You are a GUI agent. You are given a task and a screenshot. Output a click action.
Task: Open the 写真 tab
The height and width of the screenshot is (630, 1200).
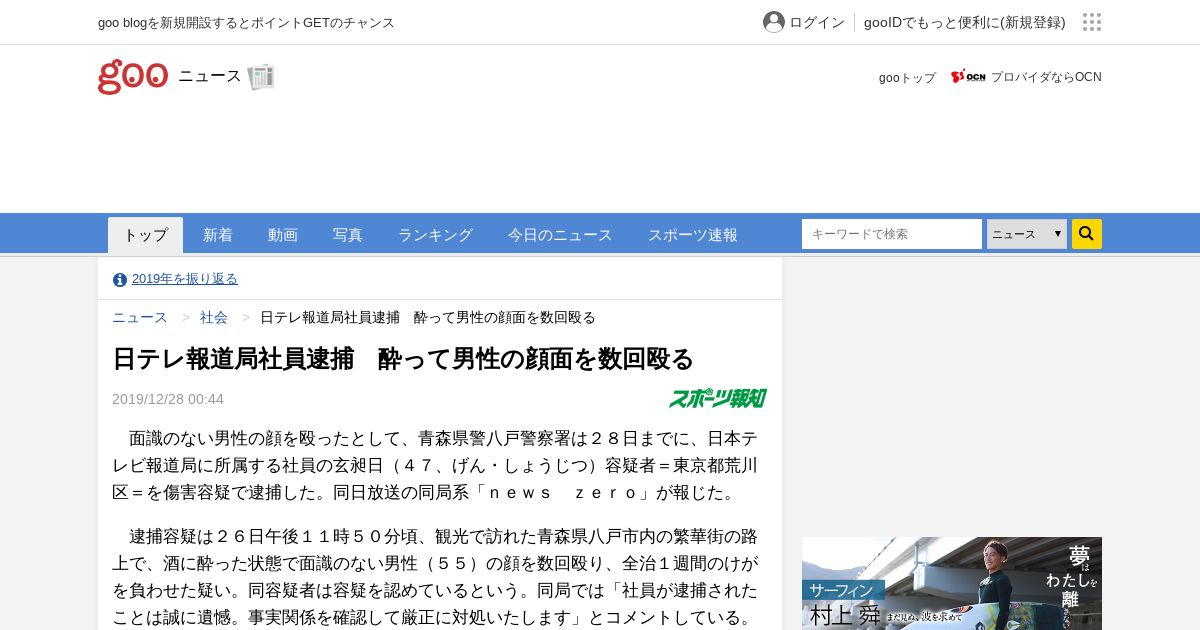[x=348, y=235]
